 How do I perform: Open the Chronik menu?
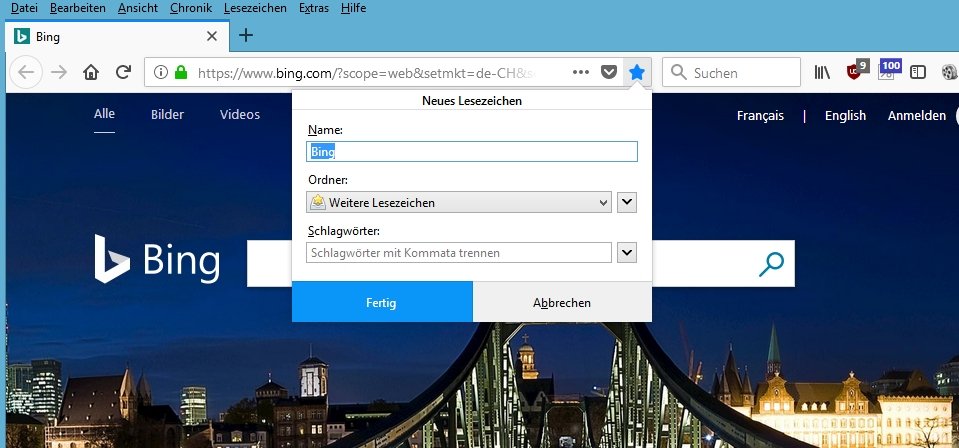tap(191, 8)
